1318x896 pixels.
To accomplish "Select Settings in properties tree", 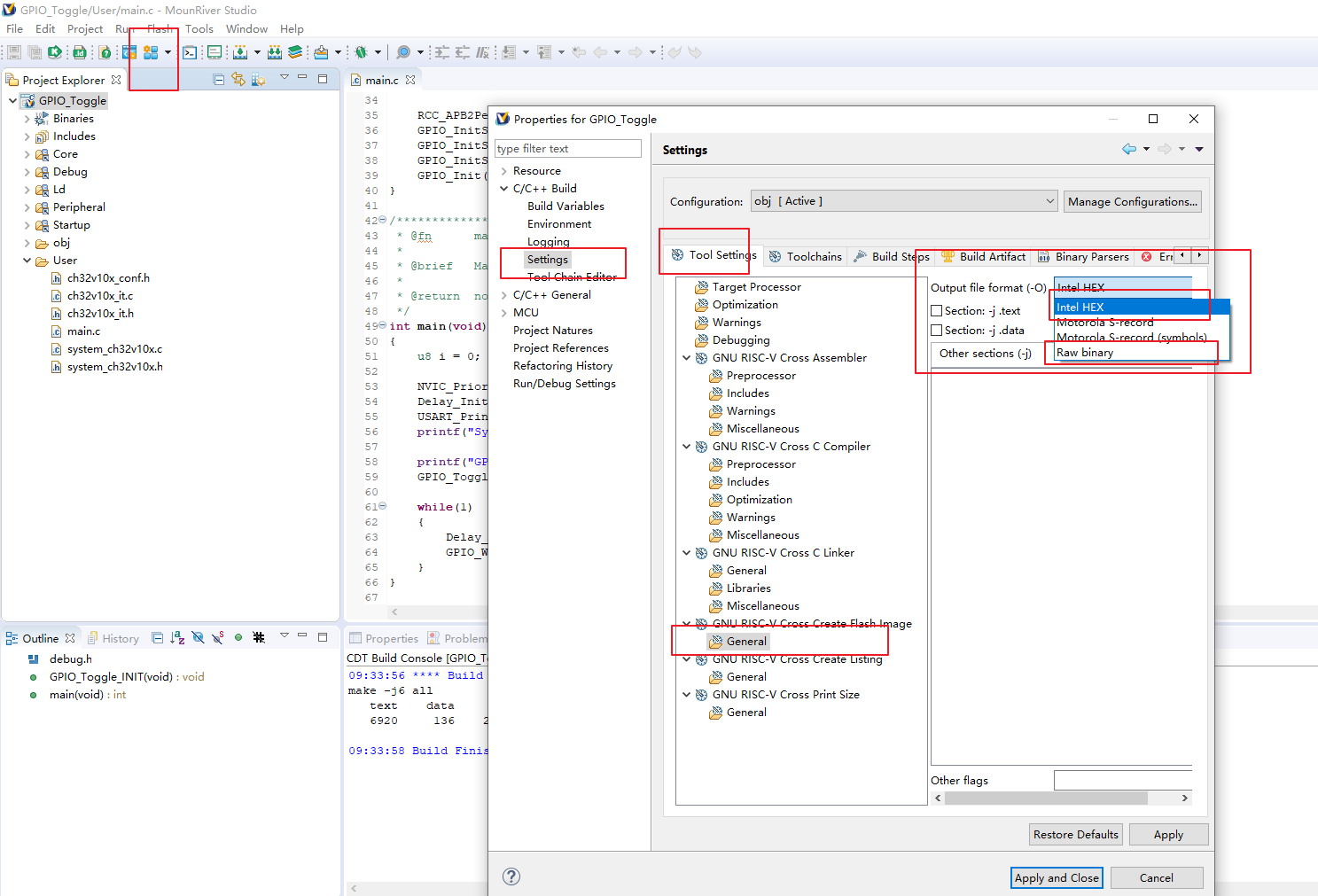I will click(548, 260).
